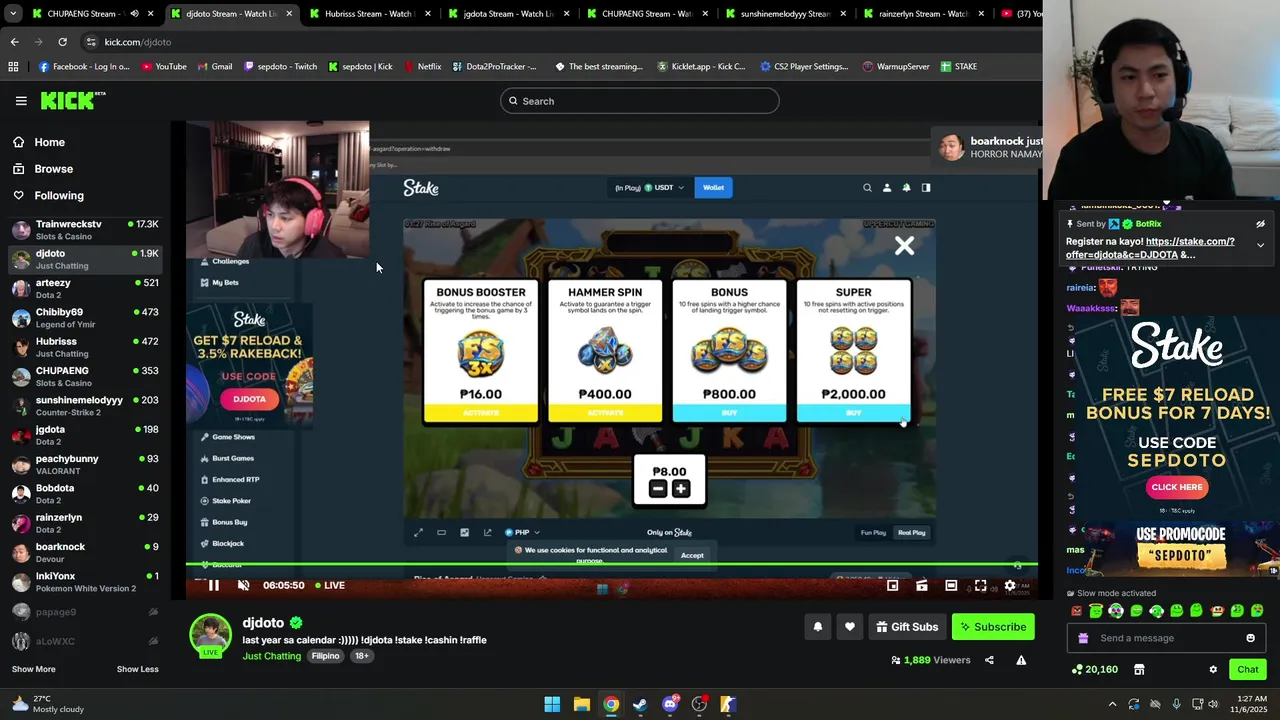The height and width of the screenshot is (720, 1280).
Task: Click the kick.com/djdoto address bar
Action: coord(560,42)
